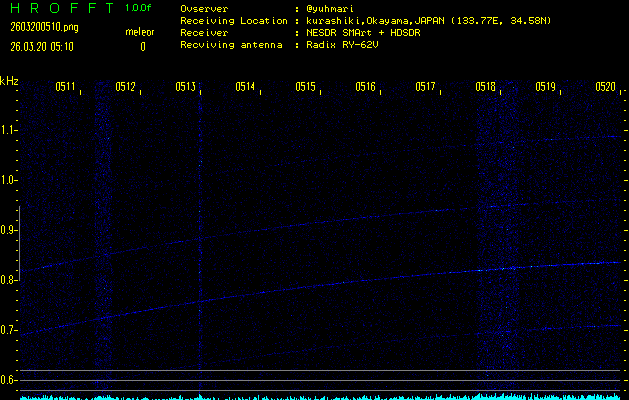Click the 1.00f version label

coord(139,8)
